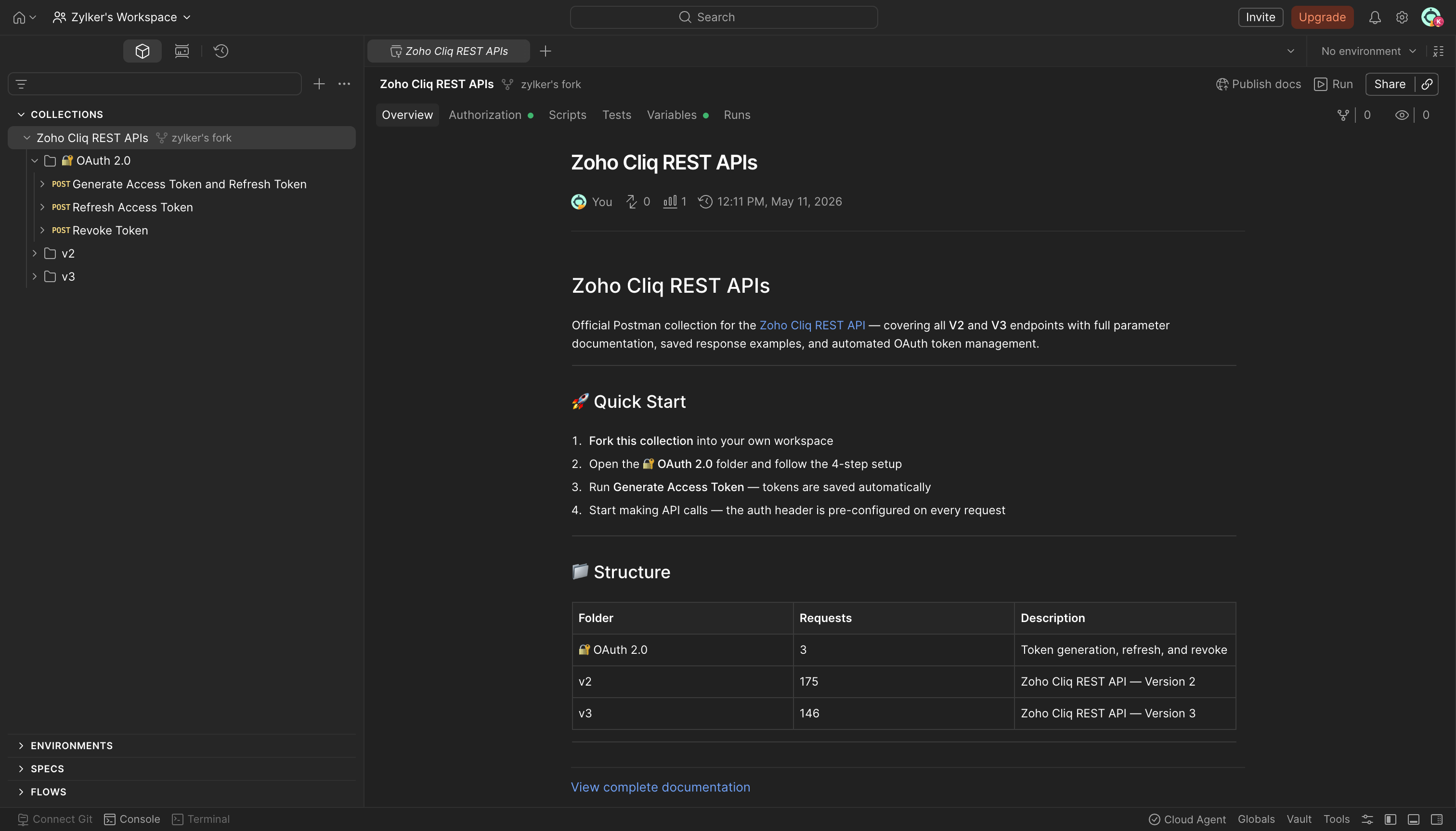This screenshot has width=1456, height=831.
Task: Select the Overview tab
Action: coord(407,115)
